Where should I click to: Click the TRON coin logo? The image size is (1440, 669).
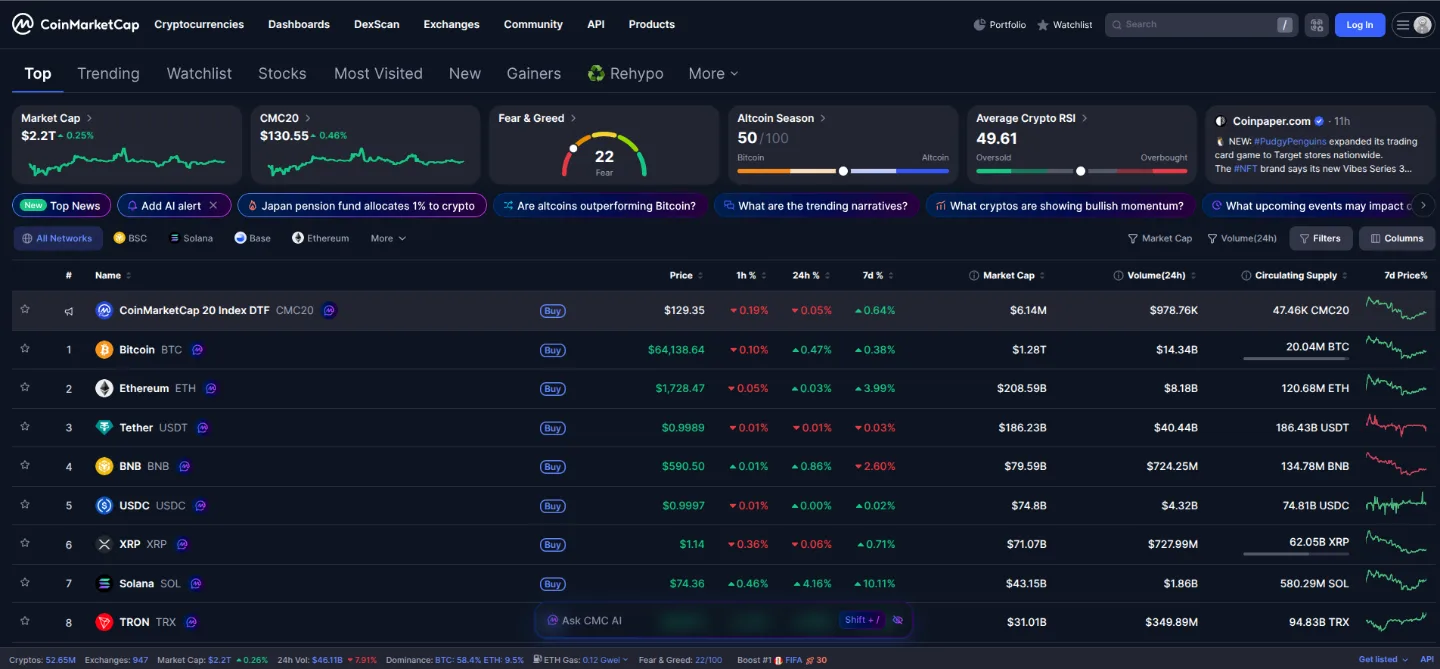tap(104, 622)
